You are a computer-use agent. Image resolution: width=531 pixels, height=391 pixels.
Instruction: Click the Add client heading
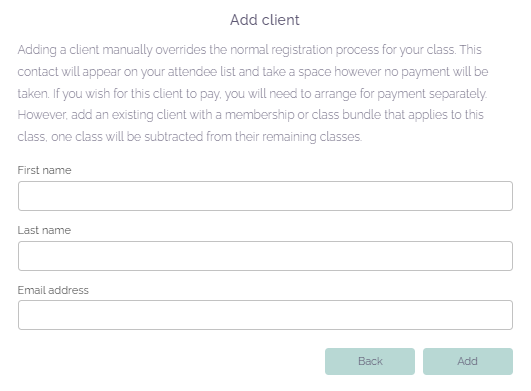click(x=265, y=20)
